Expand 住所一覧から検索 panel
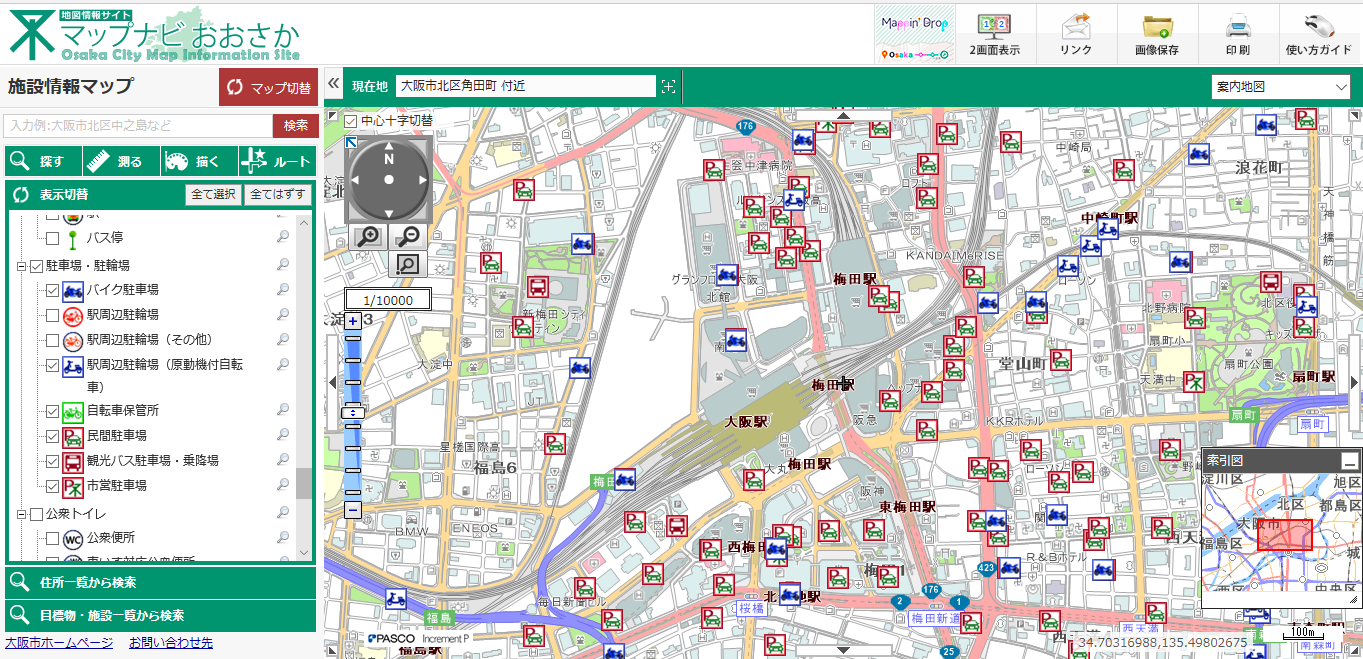The width and height of the screenshot is (1363, 659). 161,582
